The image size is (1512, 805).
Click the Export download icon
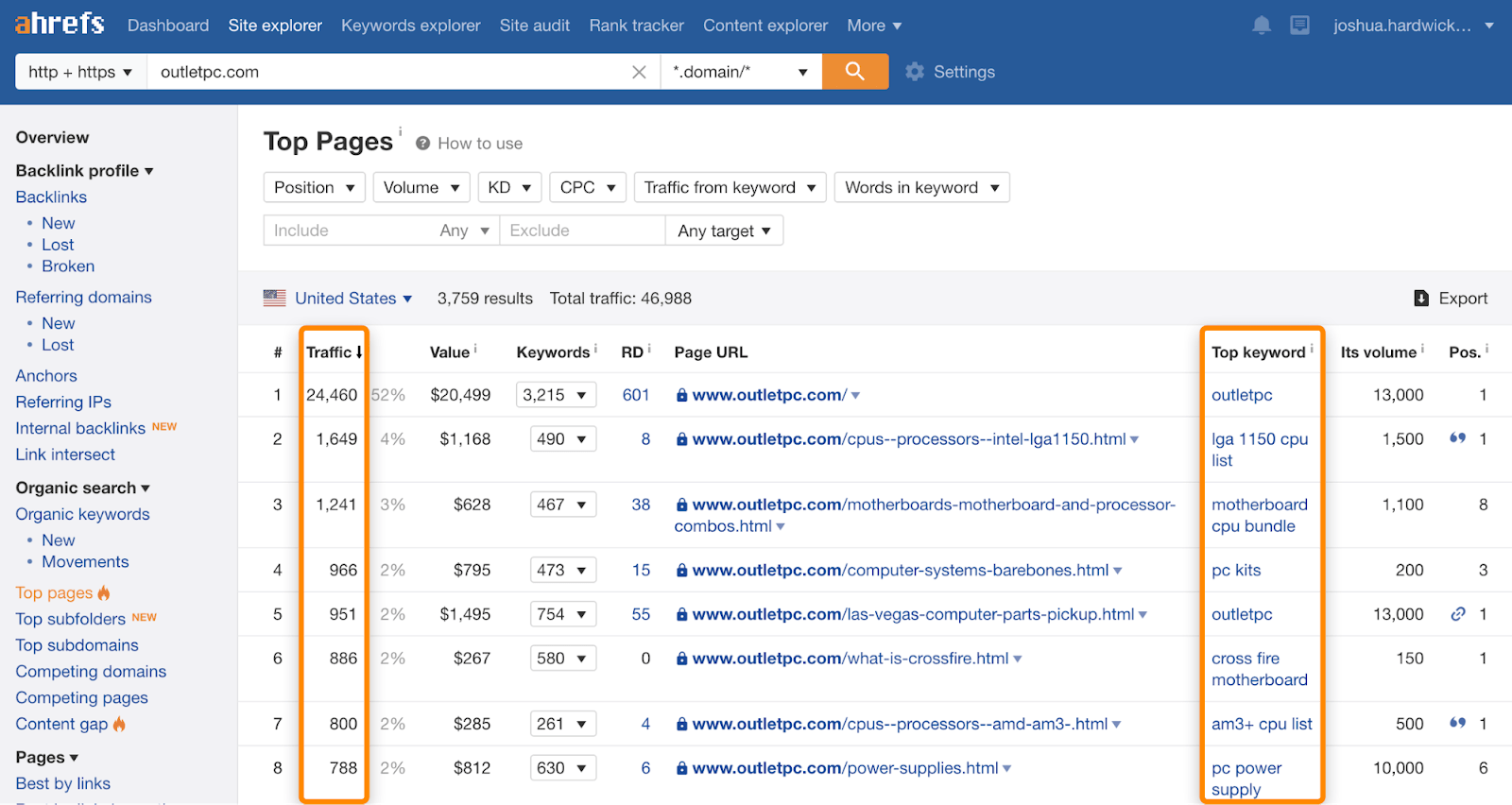tap(1421, 299)
